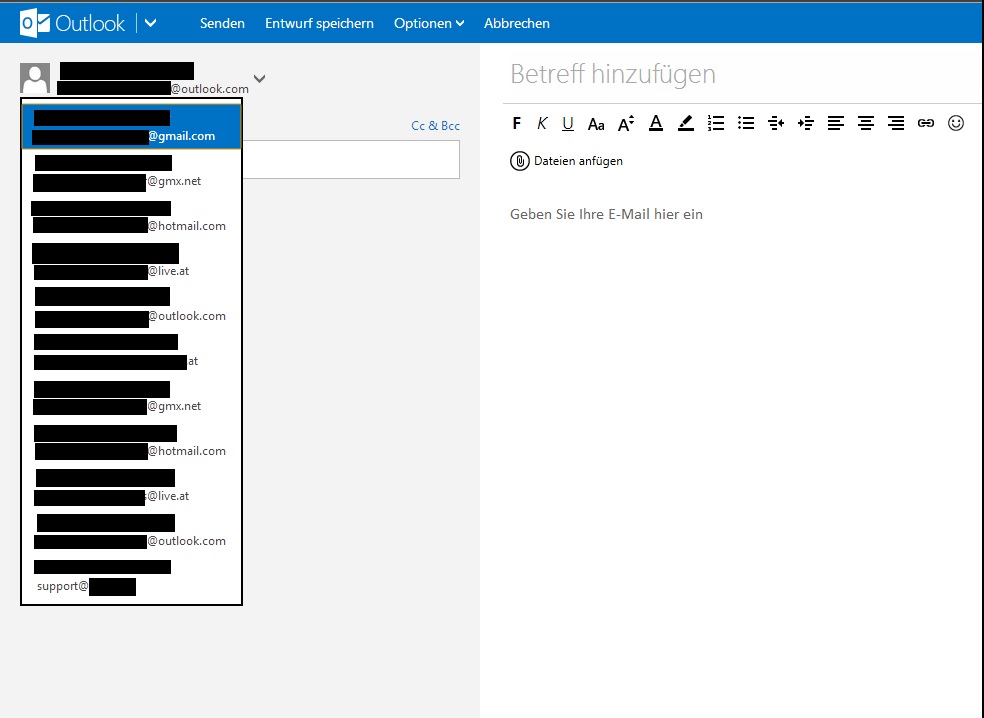Screen dimensions: 984x718
Task: Align text right
Action: pyautogui.click(x=896, y=123)
